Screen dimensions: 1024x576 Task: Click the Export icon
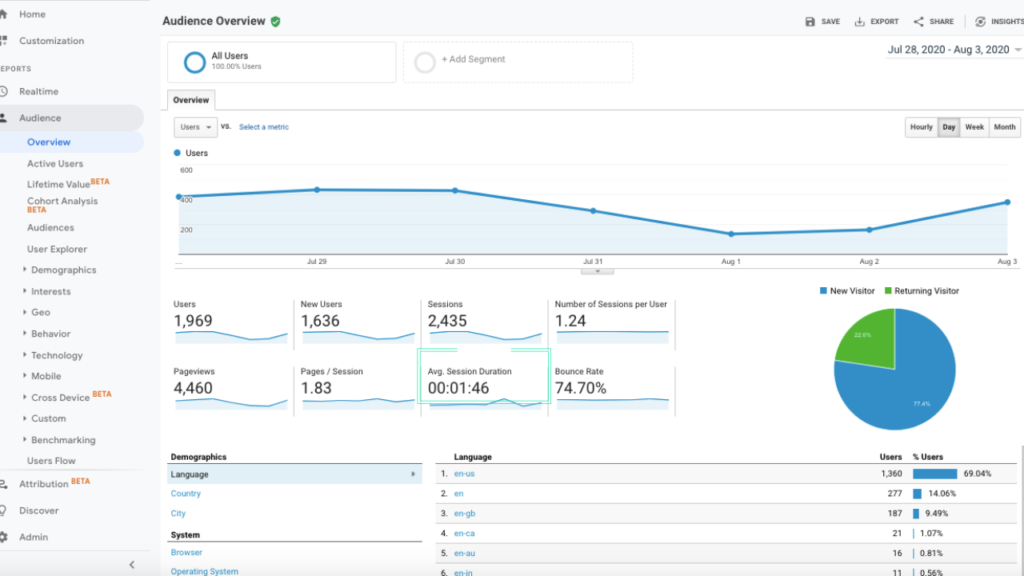[859, 21]
